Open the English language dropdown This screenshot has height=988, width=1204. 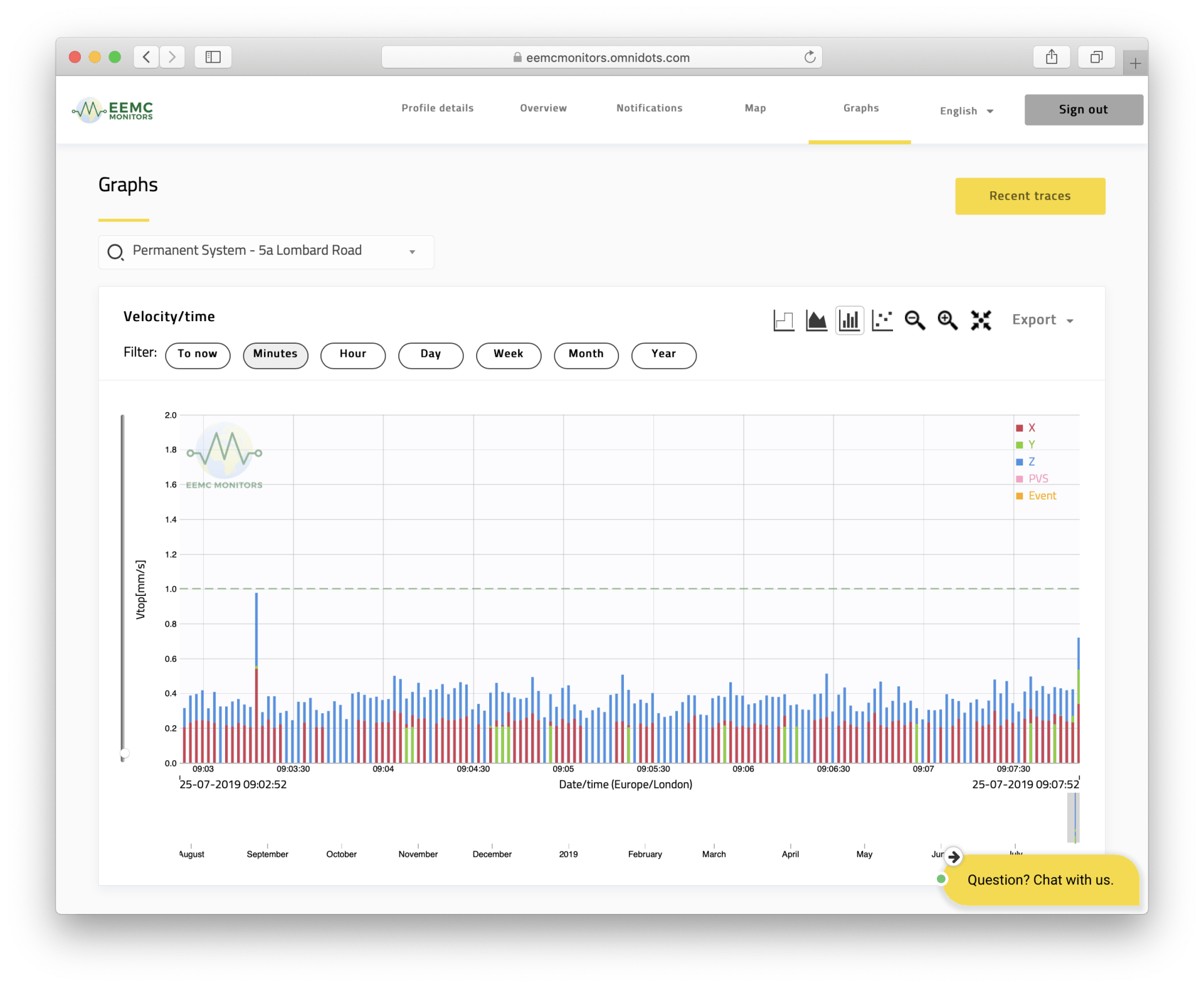point(966,111)
